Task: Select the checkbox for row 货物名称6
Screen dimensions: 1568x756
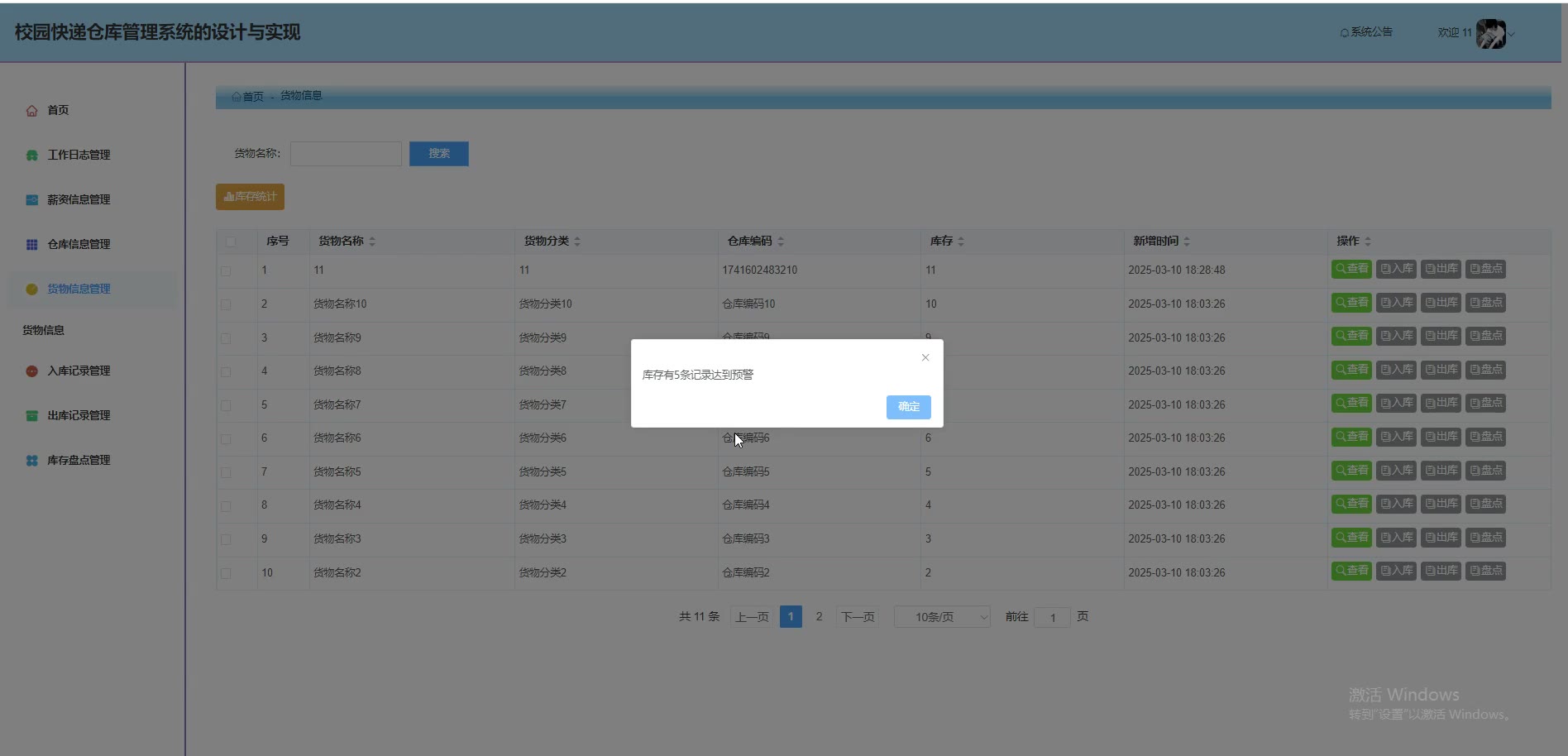Action: click(x=226, y=439)
